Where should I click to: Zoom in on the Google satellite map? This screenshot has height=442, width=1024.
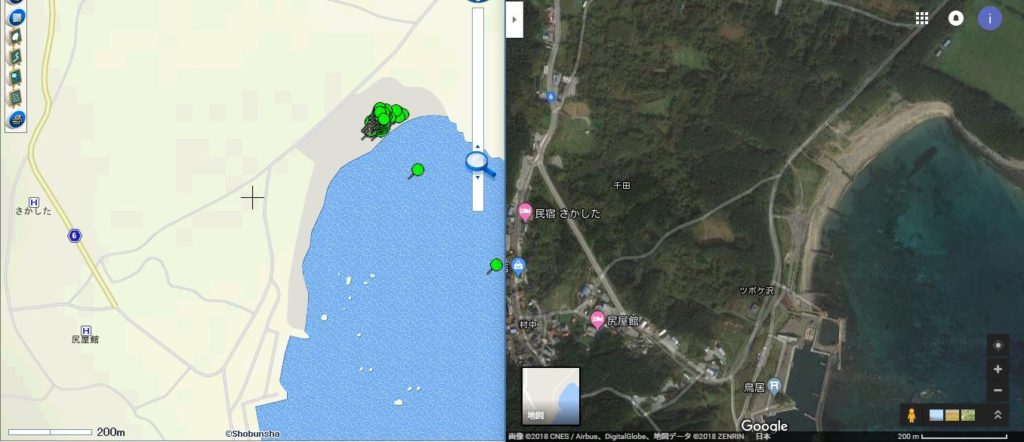[x=997, y=370]
